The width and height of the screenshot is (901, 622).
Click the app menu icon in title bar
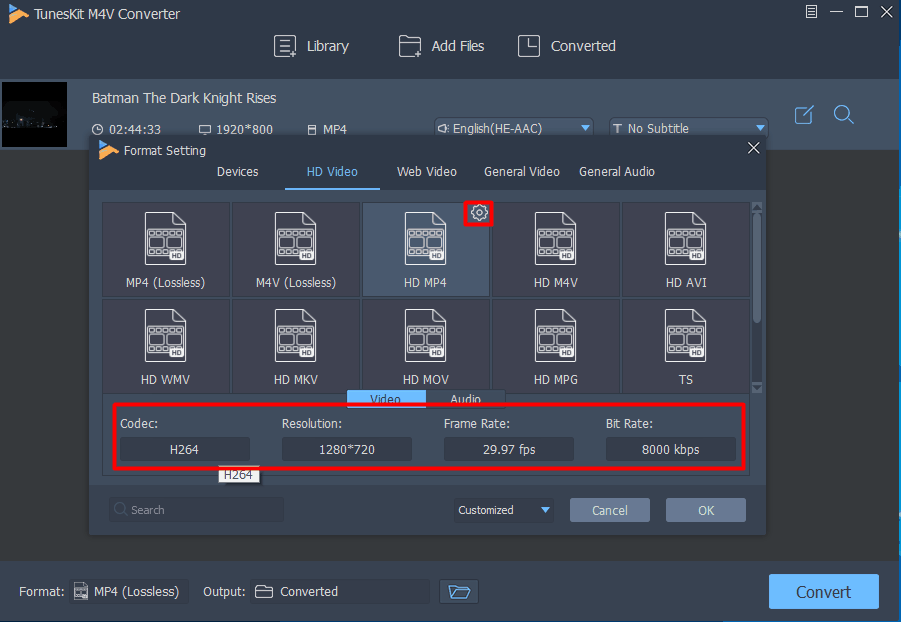tap(811, 11)
